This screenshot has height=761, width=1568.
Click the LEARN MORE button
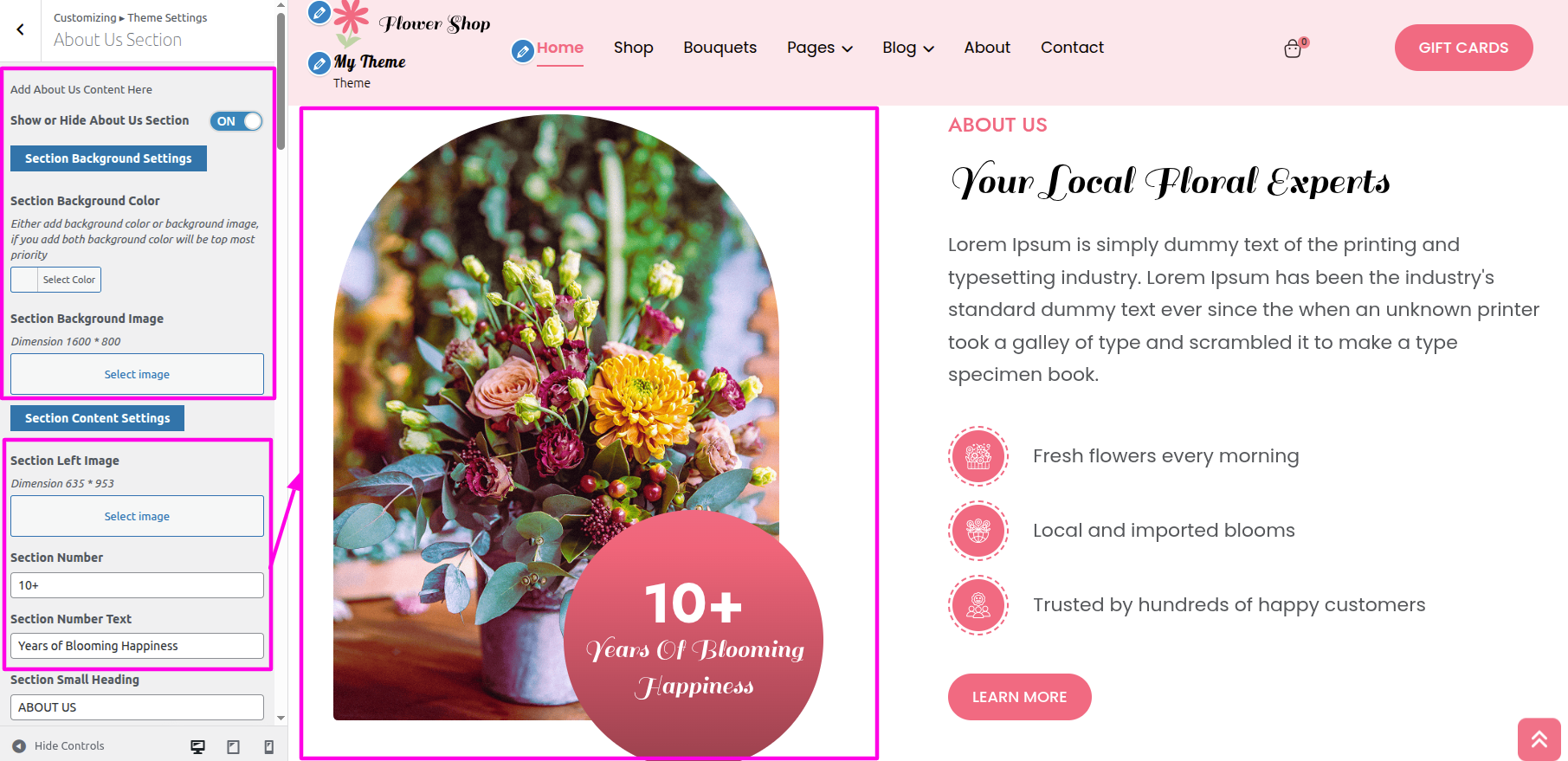point(1019,697)
